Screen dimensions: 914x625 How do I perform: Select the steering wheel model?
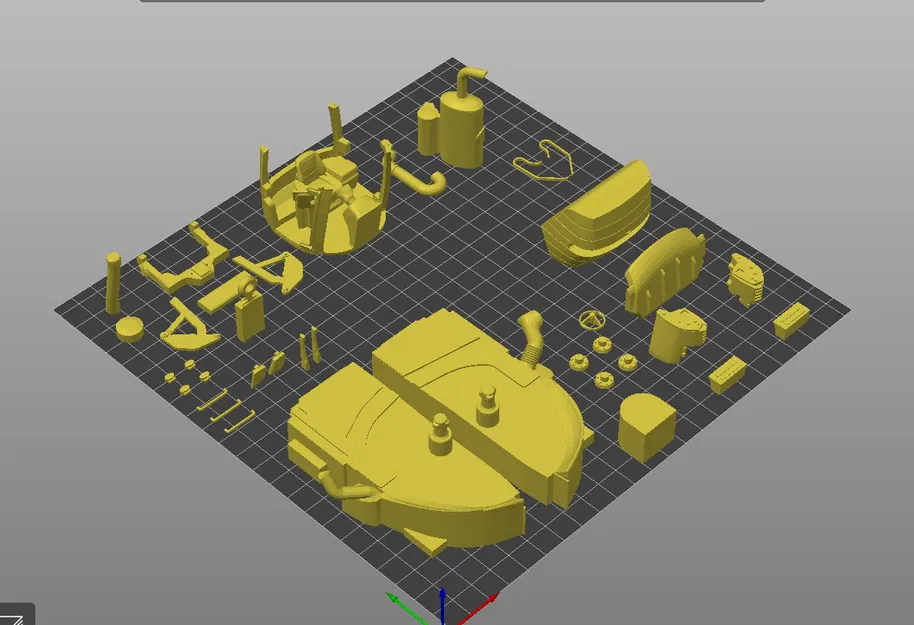[x=594, y=320]
